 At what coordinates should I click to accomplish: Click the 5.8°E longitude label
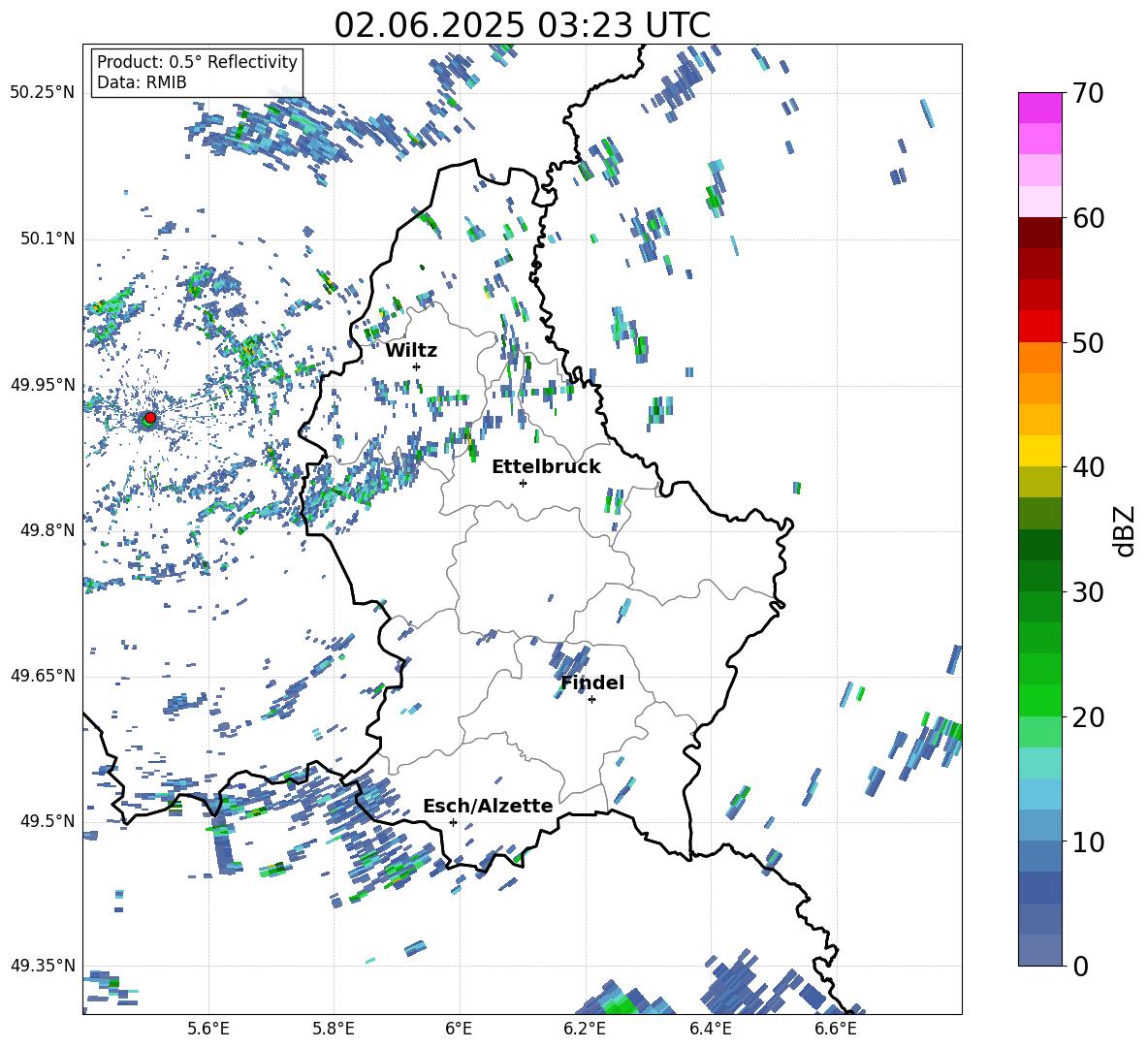(334, 1029)
